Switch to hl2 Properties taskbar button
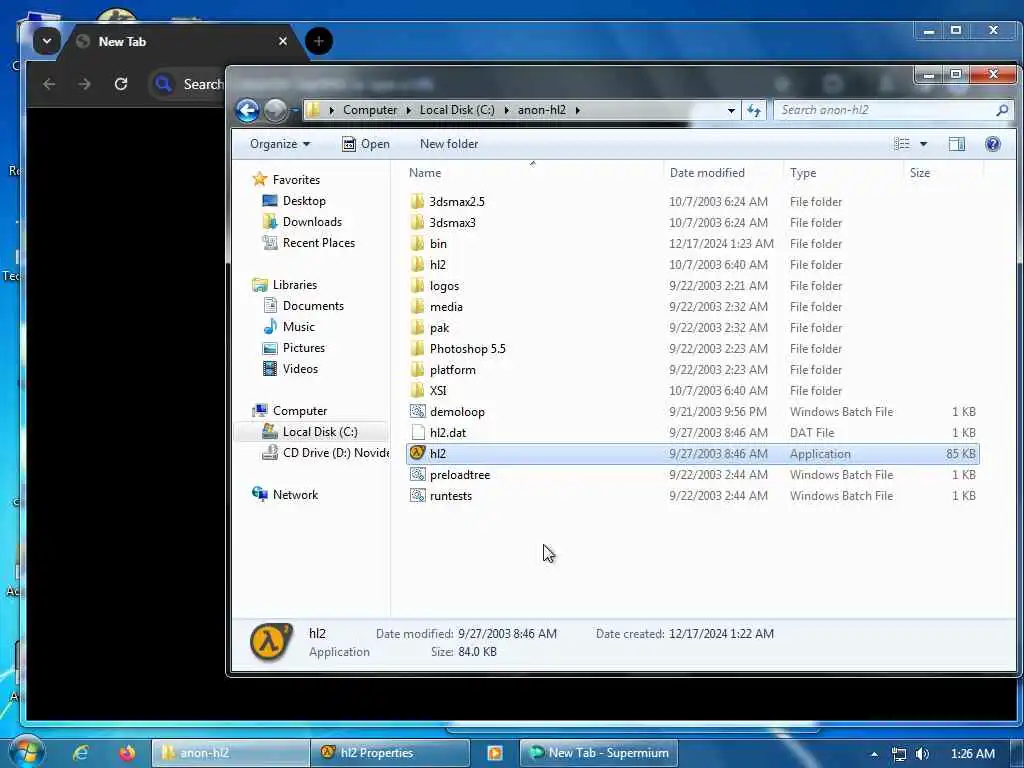The image size is (1024, 768). (391, 753)
